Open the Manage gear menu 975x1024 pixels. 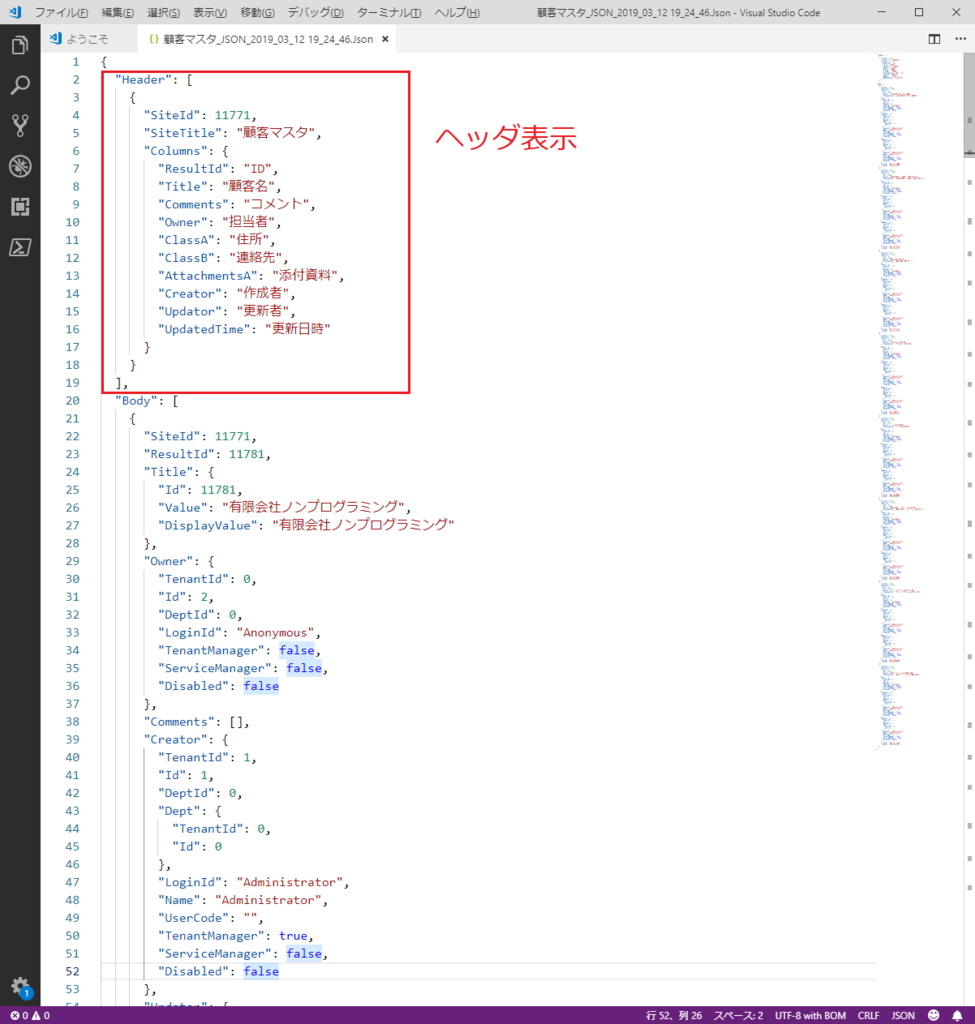tap(20, 987)
